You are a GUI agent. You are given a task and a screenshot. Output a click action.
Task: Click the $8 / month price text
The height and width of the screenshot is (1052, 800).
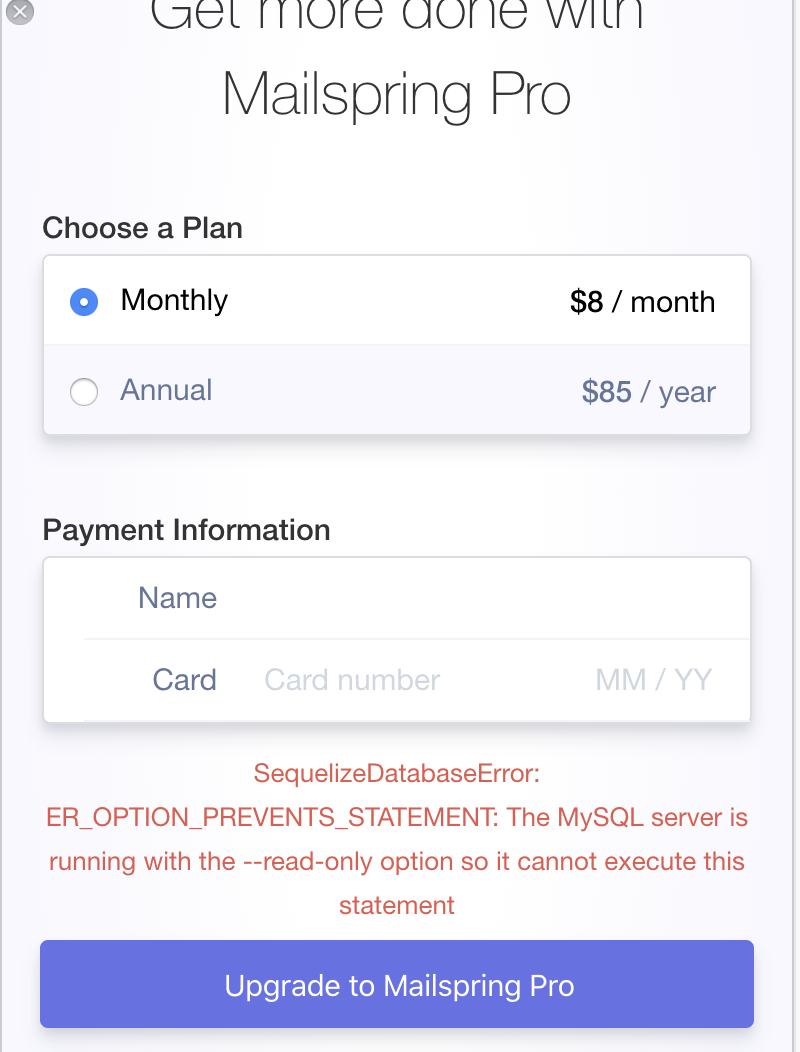point(643,301)
